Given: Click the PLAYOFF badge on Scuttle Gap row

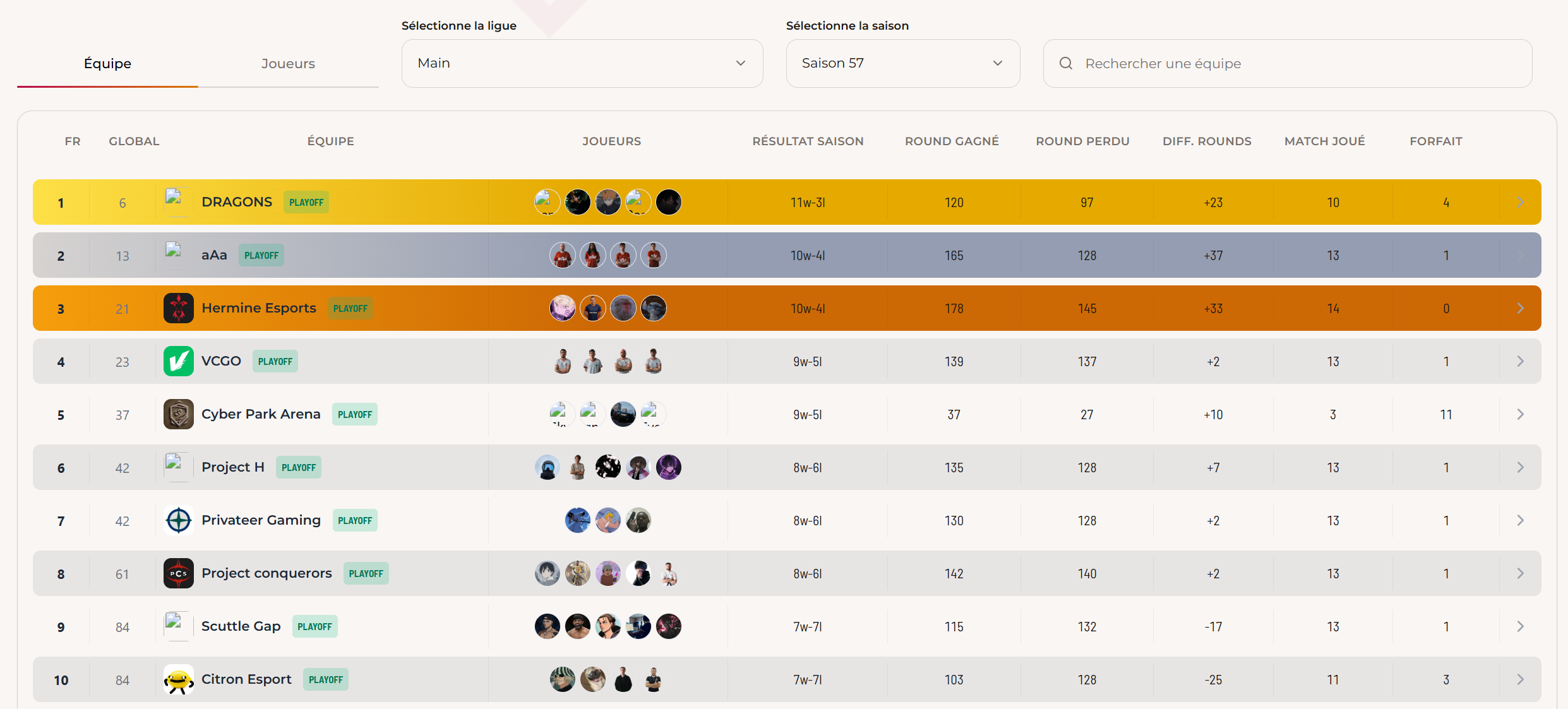Looking at the screenshot, I should tap(314, 626).
